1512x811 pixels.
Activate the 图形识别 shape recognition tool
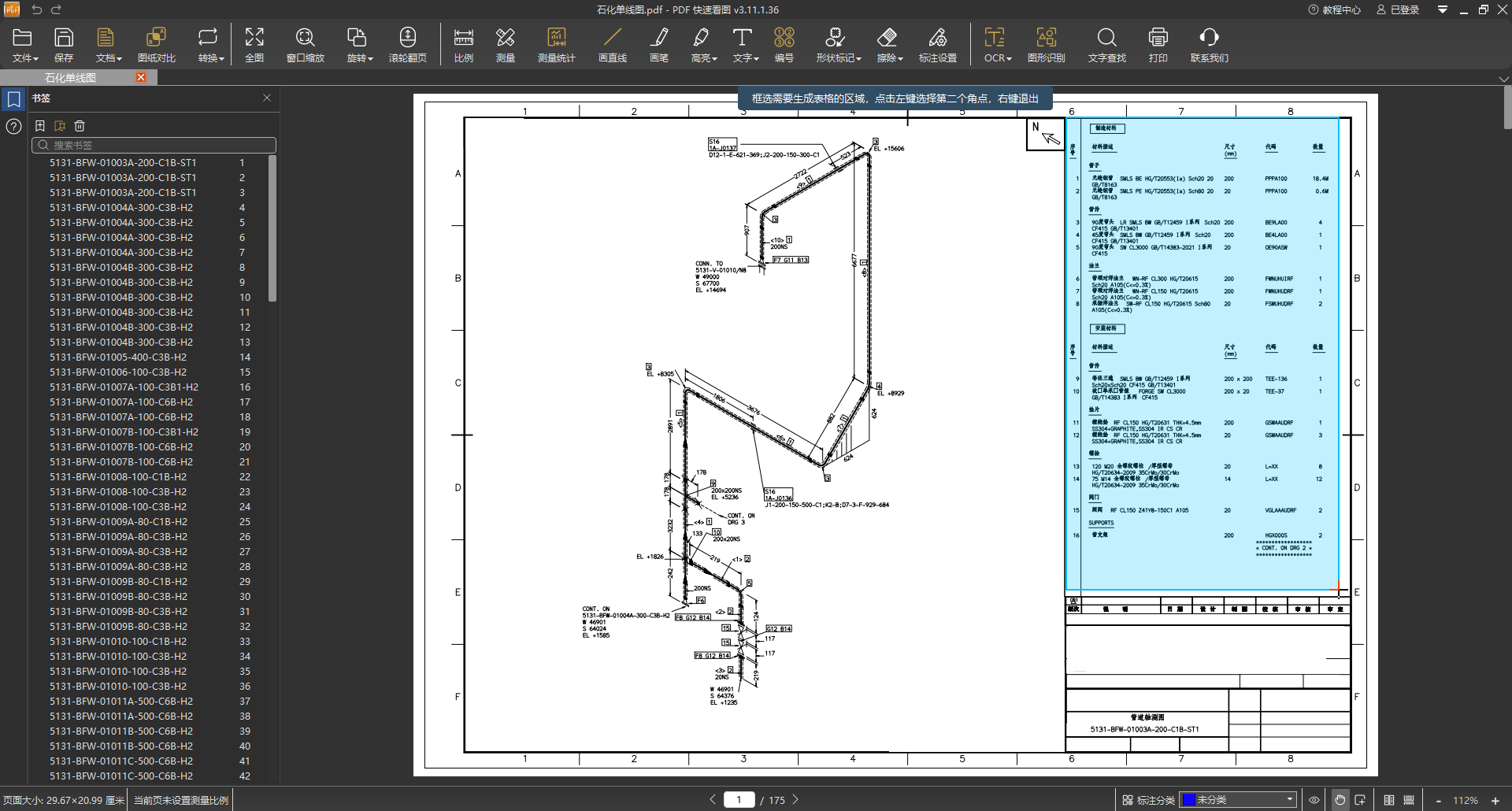[x=1046, y=45]
